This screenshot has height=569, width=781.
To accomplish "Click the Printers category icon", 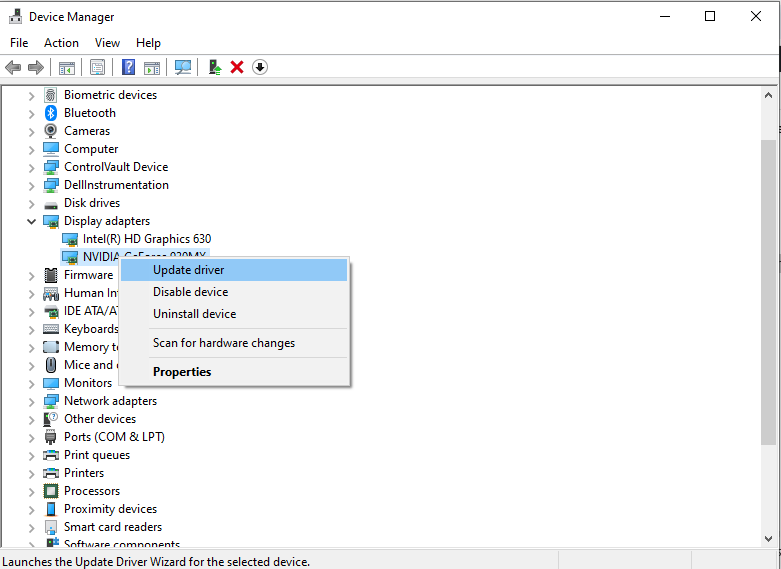I will tap(51, 473).
